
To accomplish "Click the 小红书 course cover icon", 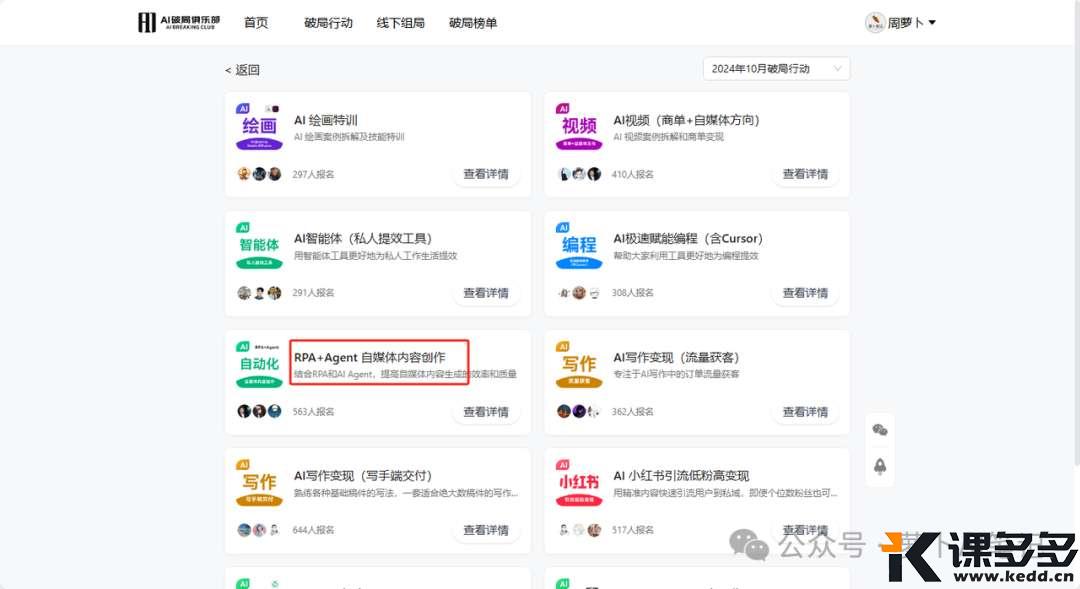I will (579, 484).
